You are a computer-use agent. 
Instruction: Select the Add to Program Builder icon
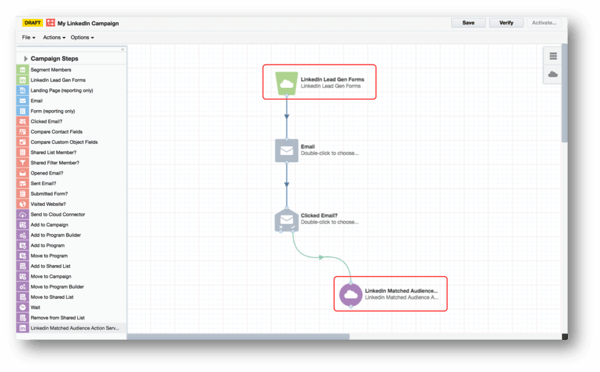[23, 235]
